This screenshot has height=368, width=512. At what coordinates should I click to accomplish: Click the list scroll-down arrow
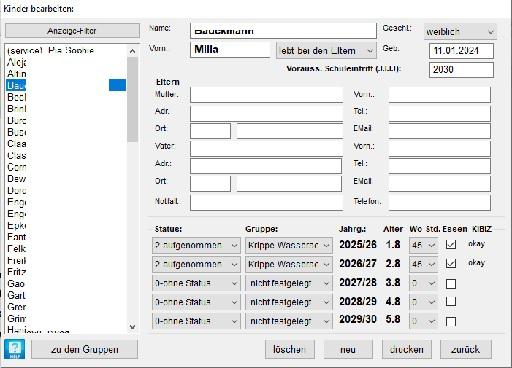[132, 327]
